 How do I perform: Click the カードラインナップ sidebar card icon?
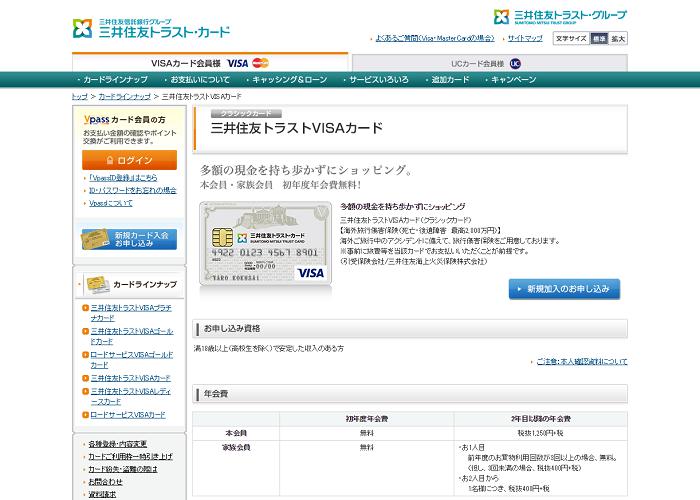point(98,285)
